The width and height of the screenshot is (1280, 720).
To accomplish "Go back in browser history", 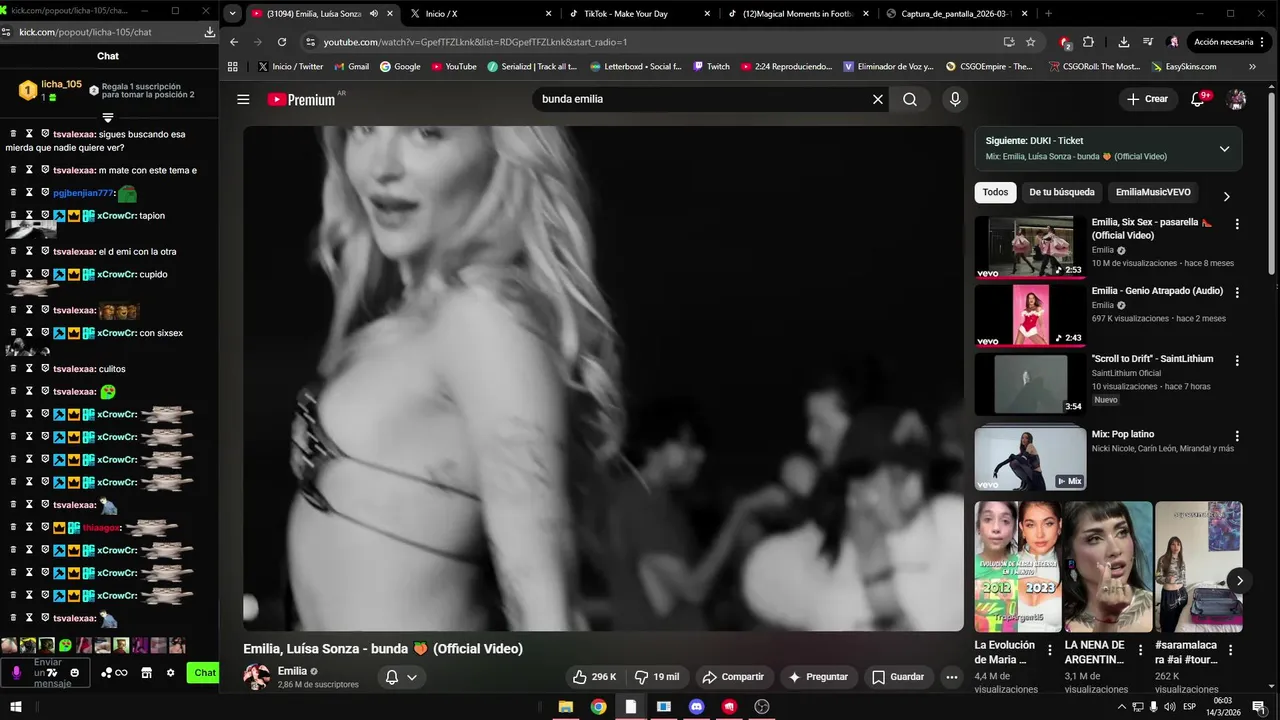I will [234, 42].
